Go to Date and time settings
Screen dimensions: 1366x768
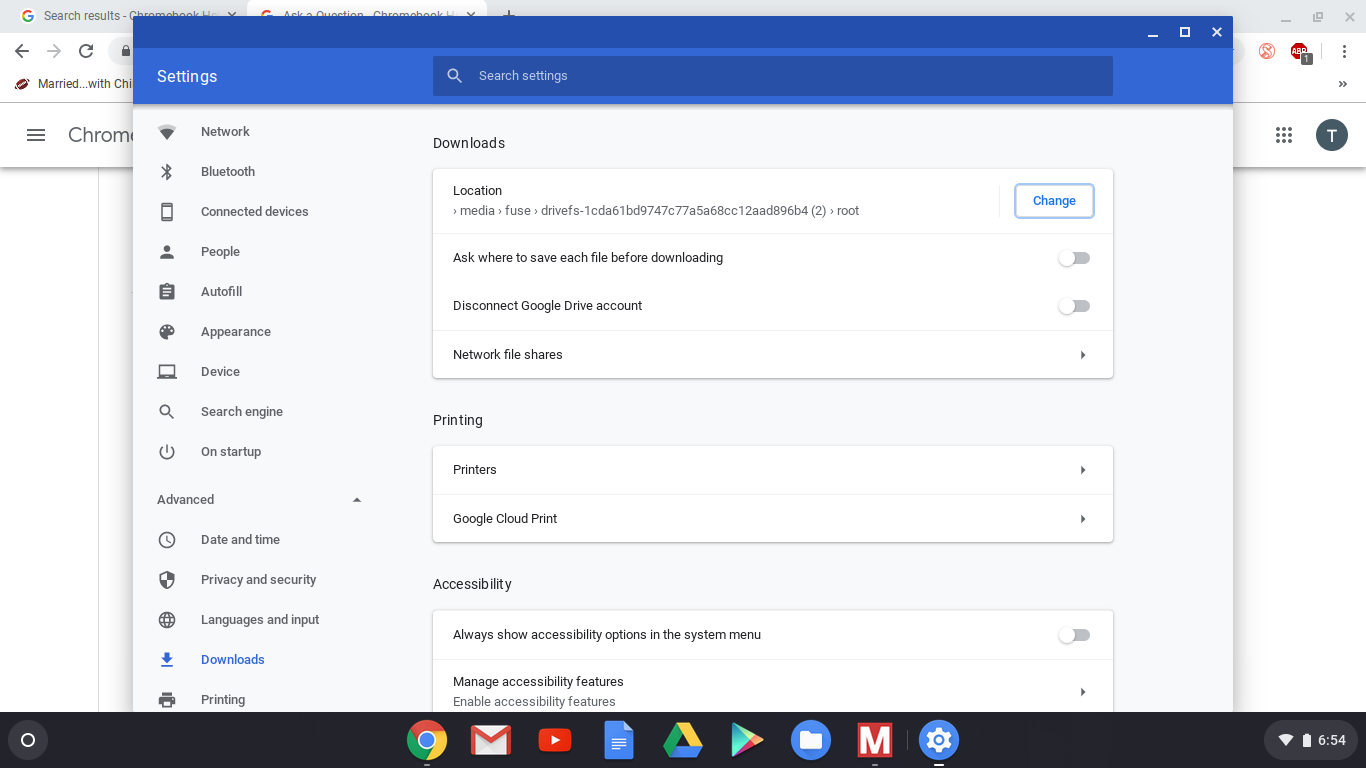240,540
